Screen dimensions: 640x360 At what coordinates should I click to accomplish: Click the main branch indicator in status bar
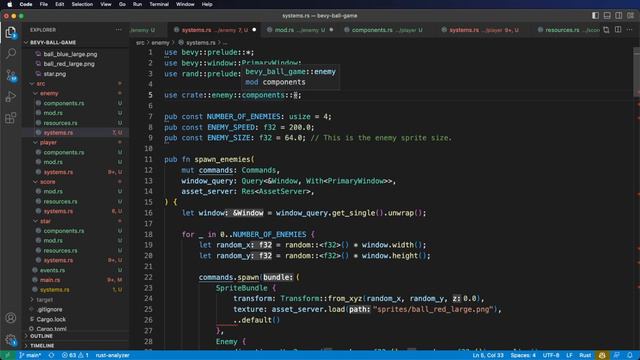click(x=30, y=356)
